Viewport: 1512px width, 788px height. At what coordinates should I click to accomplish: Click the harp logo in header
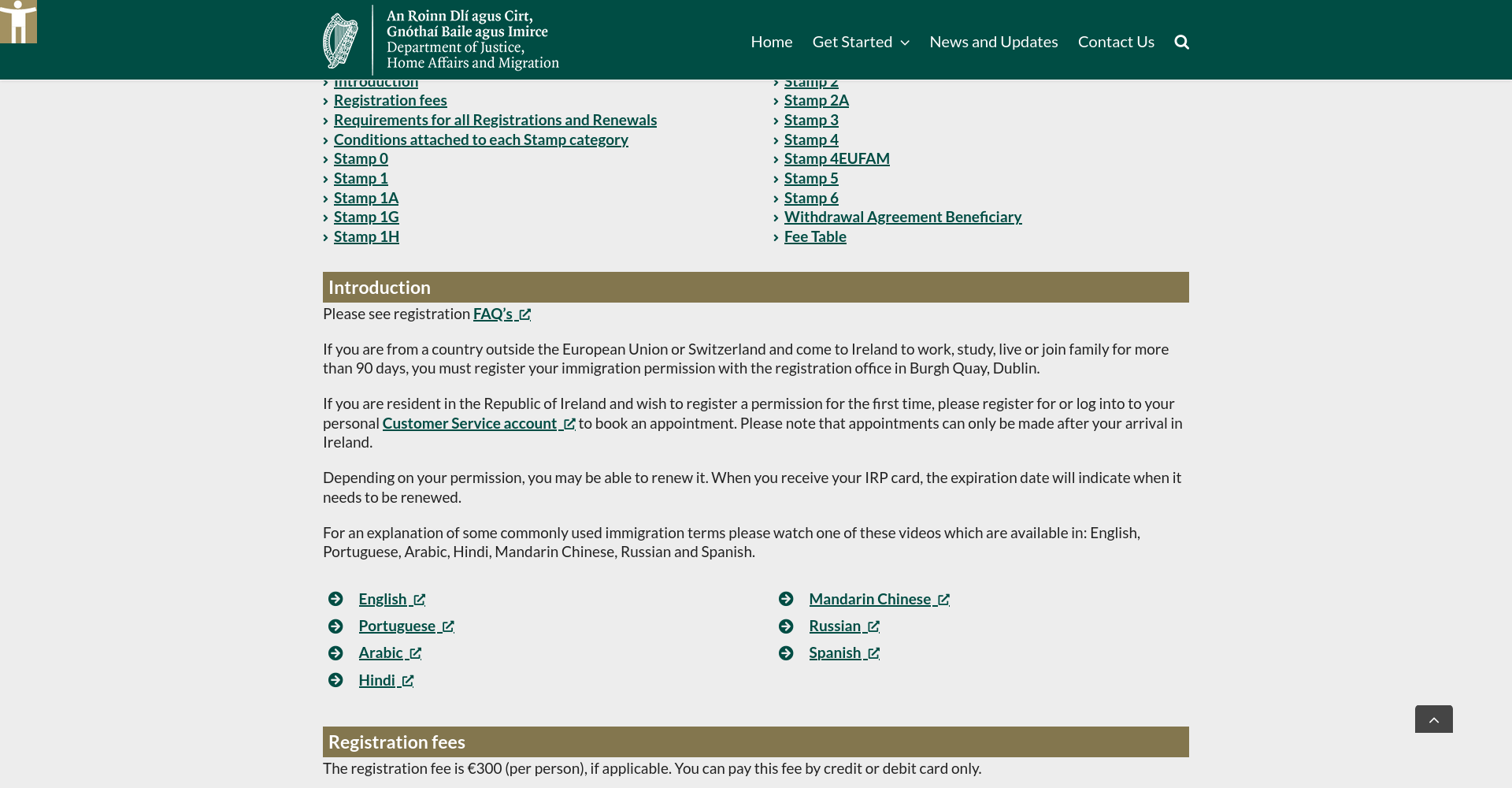click(x=340, y=41)
